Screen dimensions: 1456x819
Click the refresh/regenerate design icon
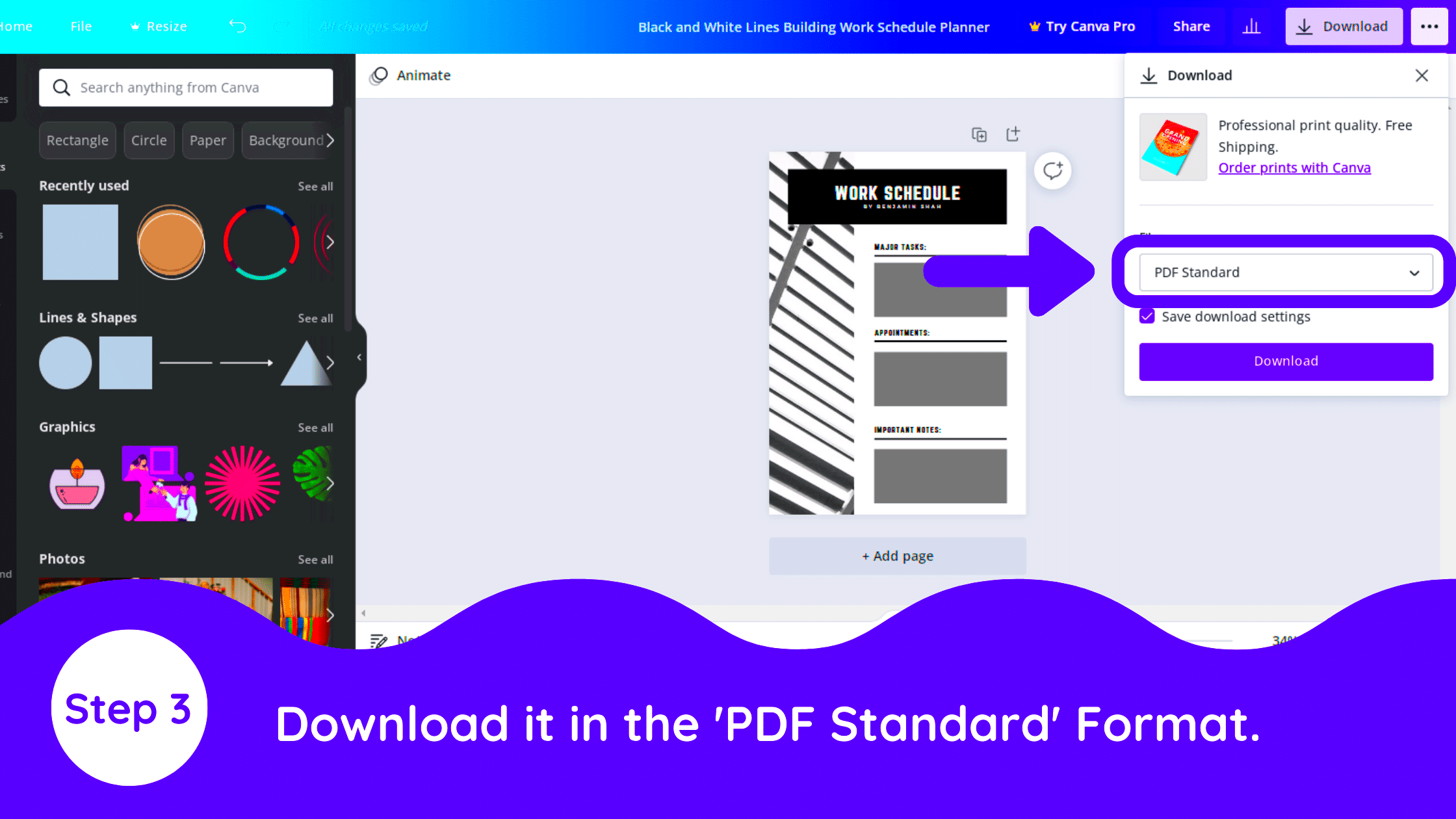pos(1053,170)
